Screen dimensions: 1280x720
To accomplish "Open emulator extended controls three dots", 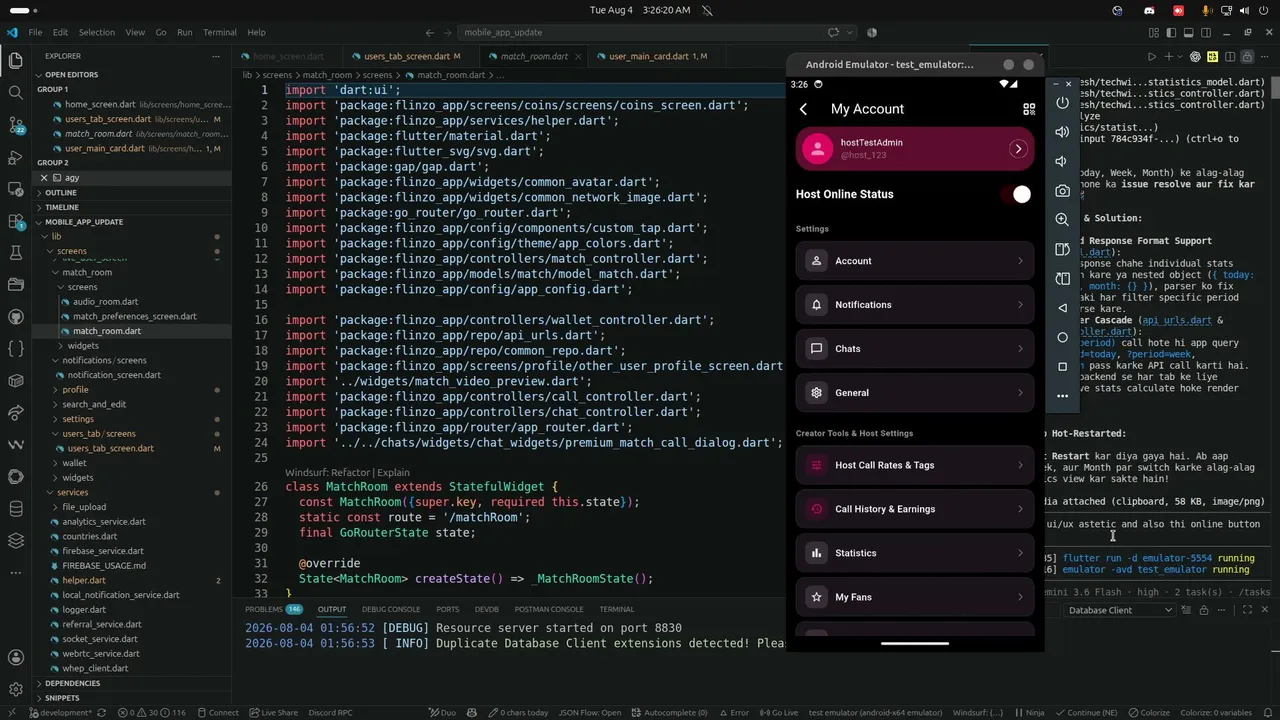I will coord(1062,396).
